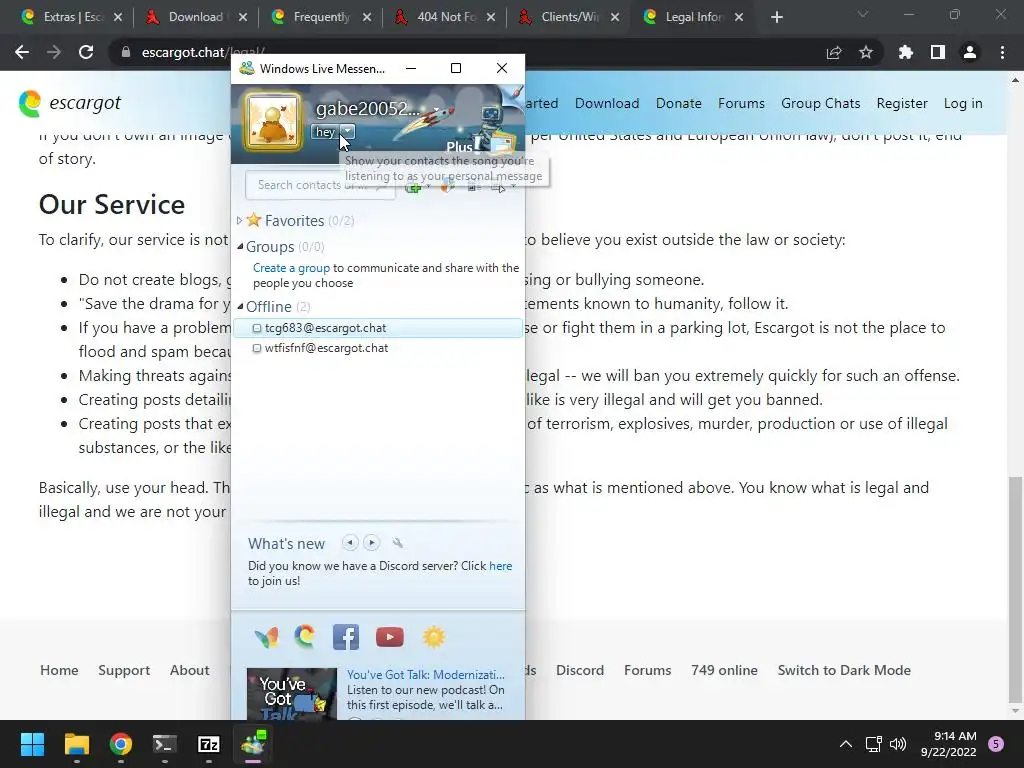Image resolution: width=1024 pixels, height=768 pixels.
Task: Reload the escargot.chat page
Action: (x=86, y=52)
